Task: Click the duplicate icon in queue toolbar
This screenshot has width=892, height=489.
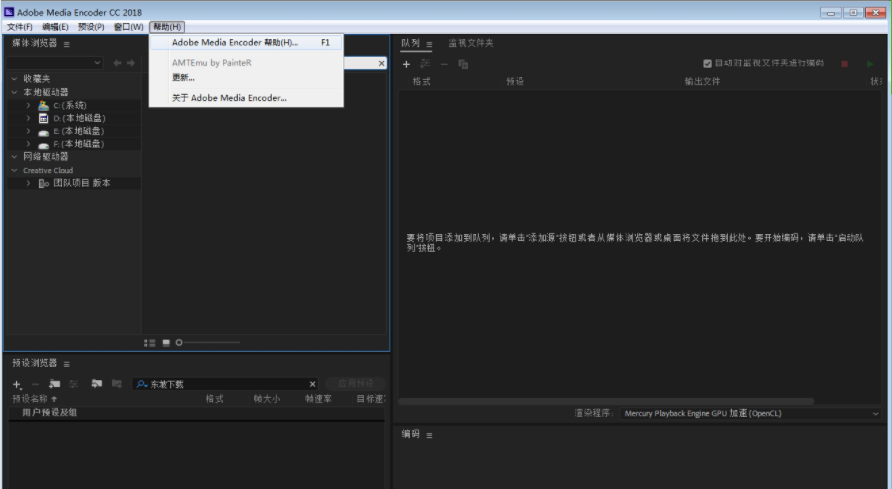Action: point(463,64)
